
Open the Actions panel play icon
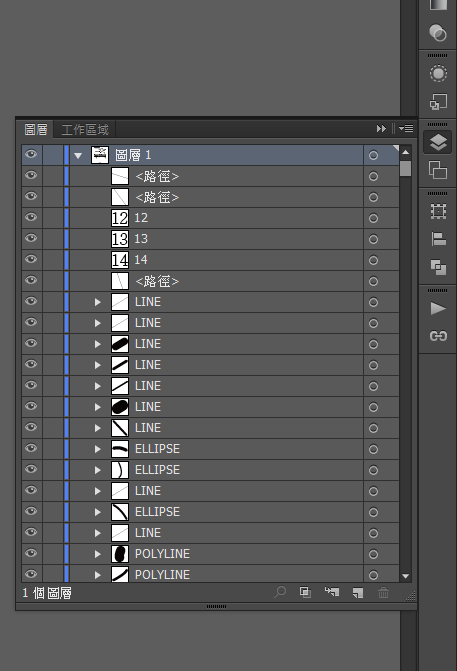click(438, 309)
